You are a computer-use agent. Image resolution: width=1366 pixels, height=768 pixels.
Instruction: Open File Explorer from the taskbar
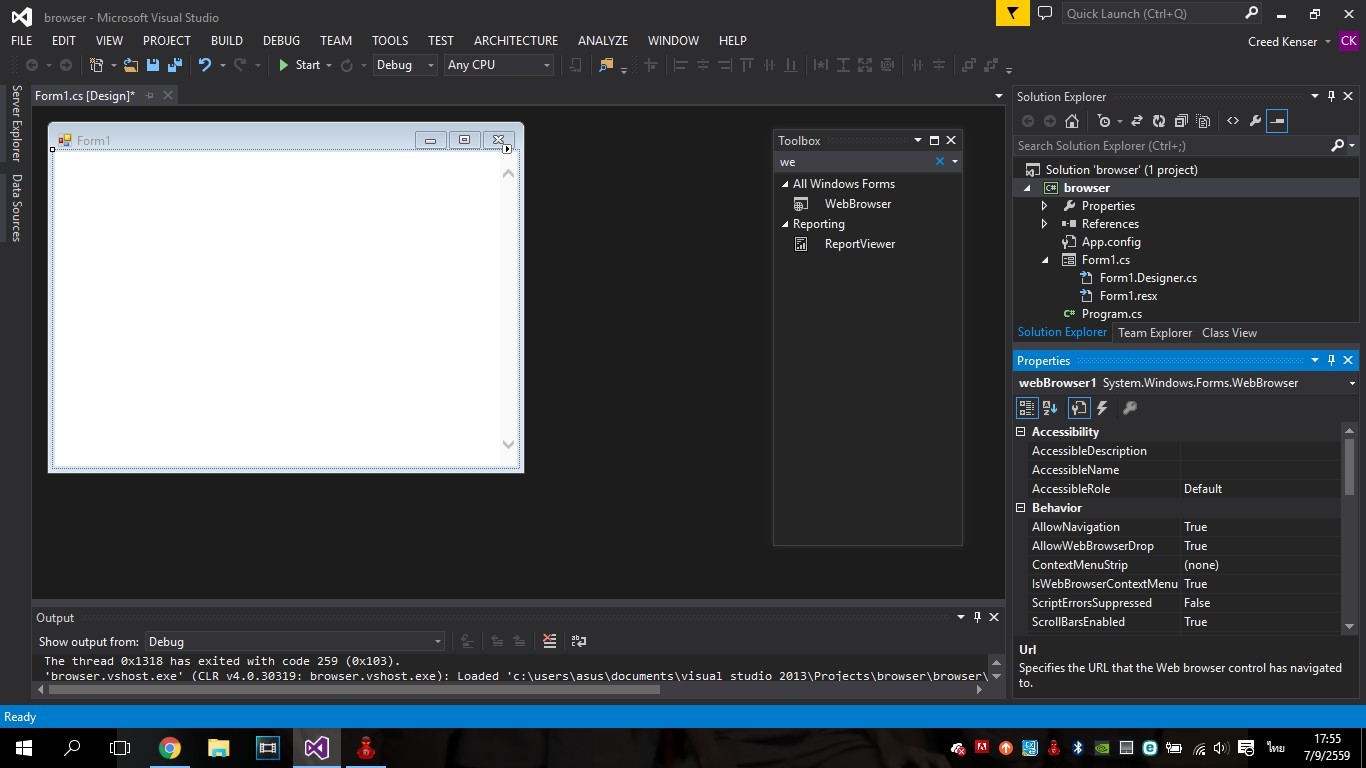(x=219, y=748)
